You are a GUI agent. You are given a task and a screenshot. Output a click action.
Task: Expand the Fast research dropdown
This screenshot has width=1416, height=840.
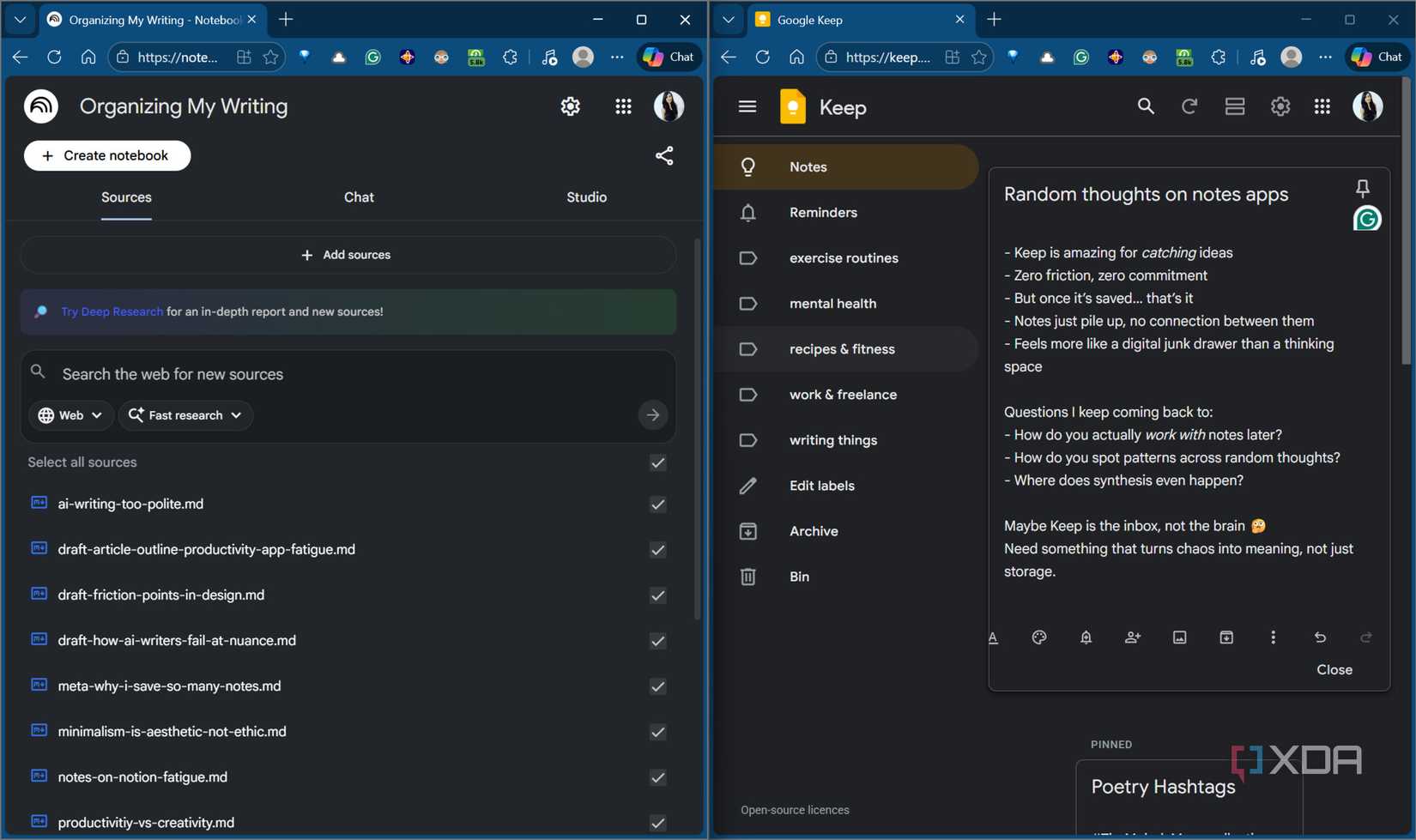(185, 415)
